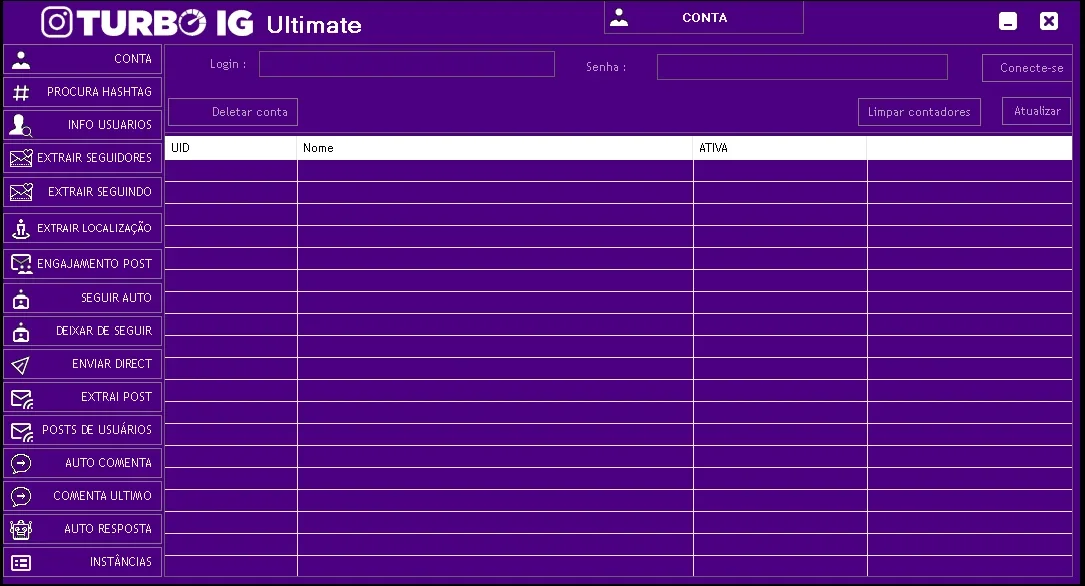1085x586 pixels.
Task: Click the envelope icon for Extrair Seguidores
Action: [21, 158]
